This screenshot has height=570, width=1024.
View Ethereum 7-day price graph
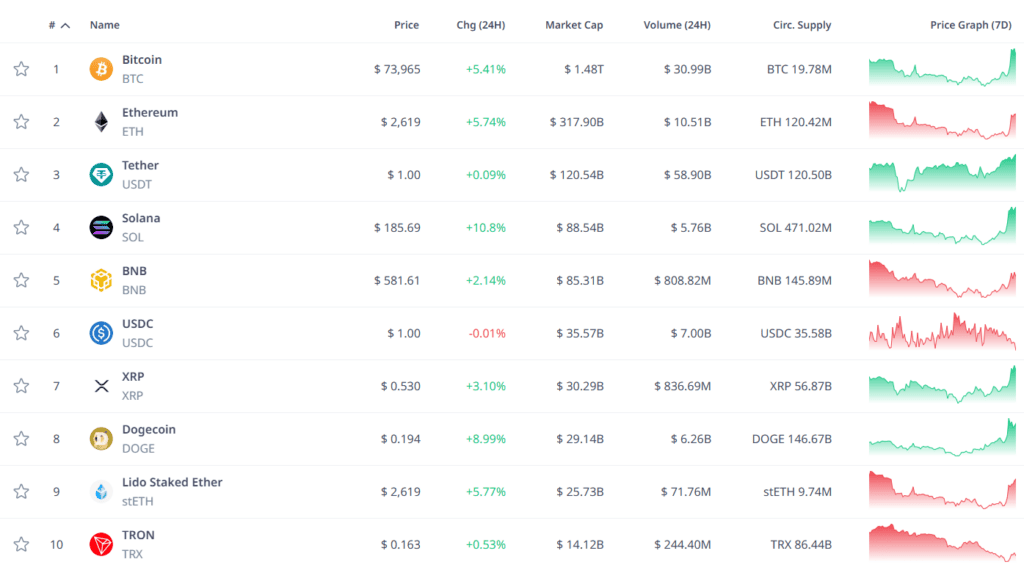pyautogui.click(x=942, y=121)
